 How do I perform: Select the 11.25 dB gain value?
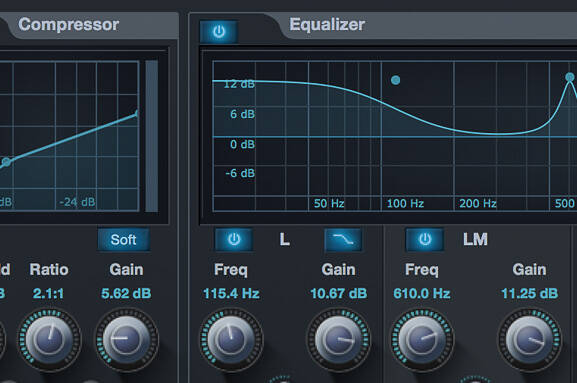(x=530, y=294)
